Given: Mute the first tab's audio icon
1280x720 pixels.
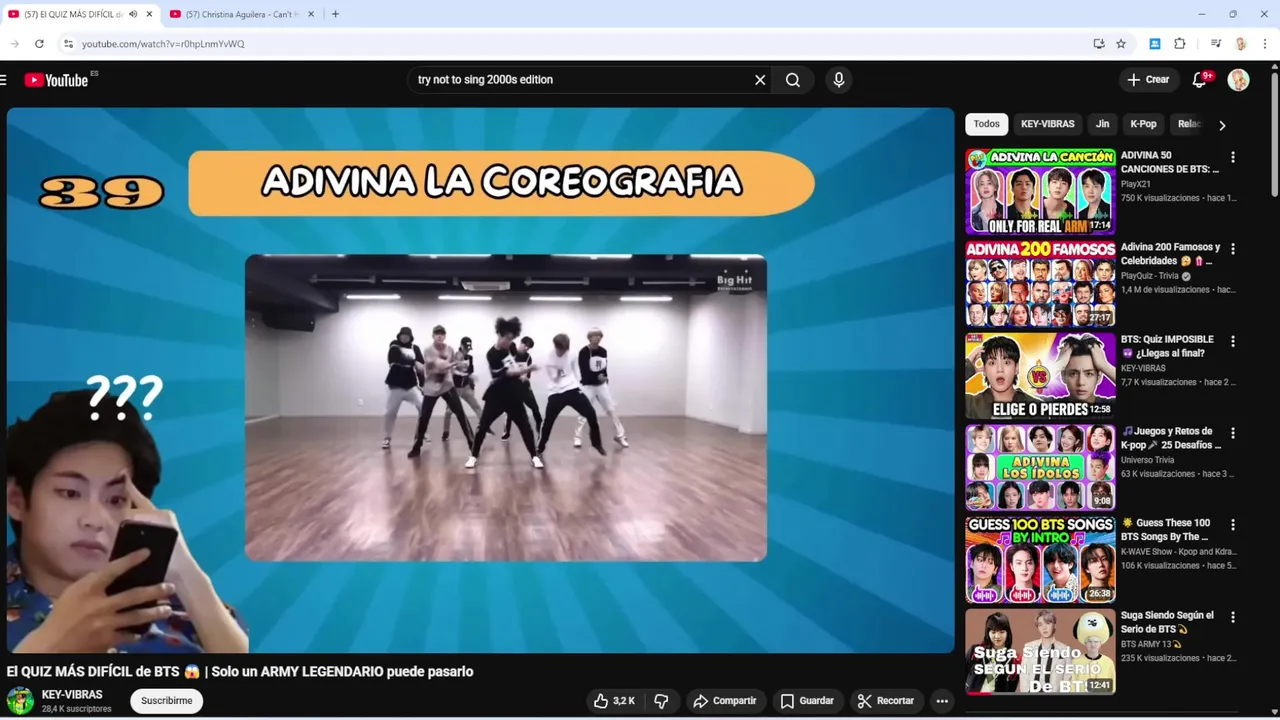Looking at the screenshot, I should [133, 14].
